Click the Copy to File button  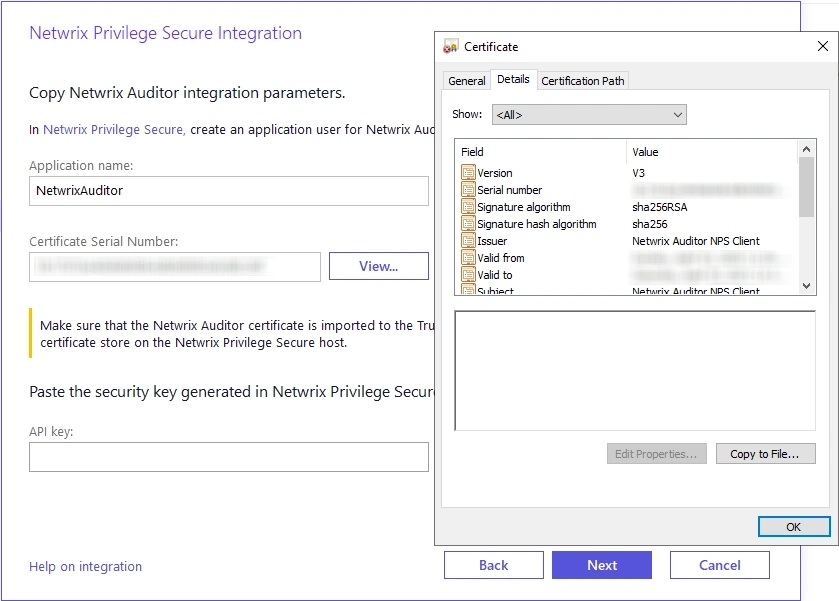(766, 453)
